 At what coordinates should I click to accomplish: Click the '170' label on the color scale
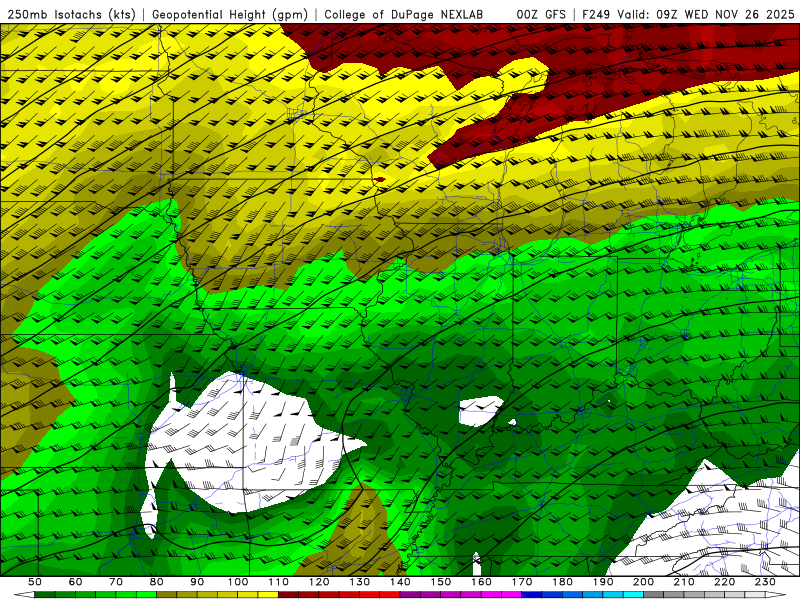tap(522, 582)
